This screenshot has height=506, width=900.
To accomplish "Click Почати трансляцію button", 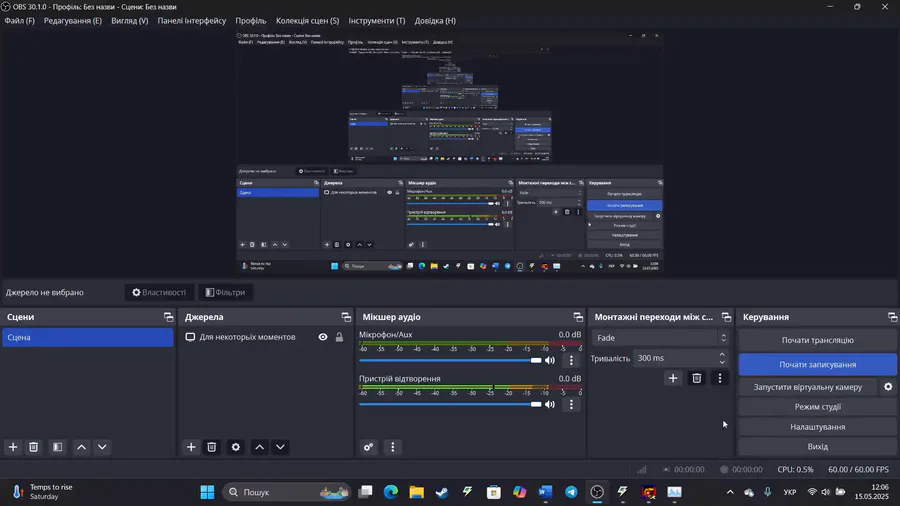I will 817,340.
